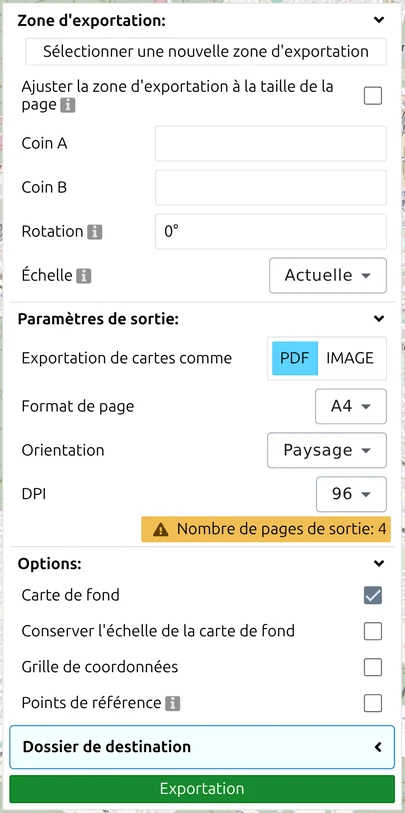
Task: Expand the Dossier de destination panel
Action: pyautogui.click(x=202, y=747)
